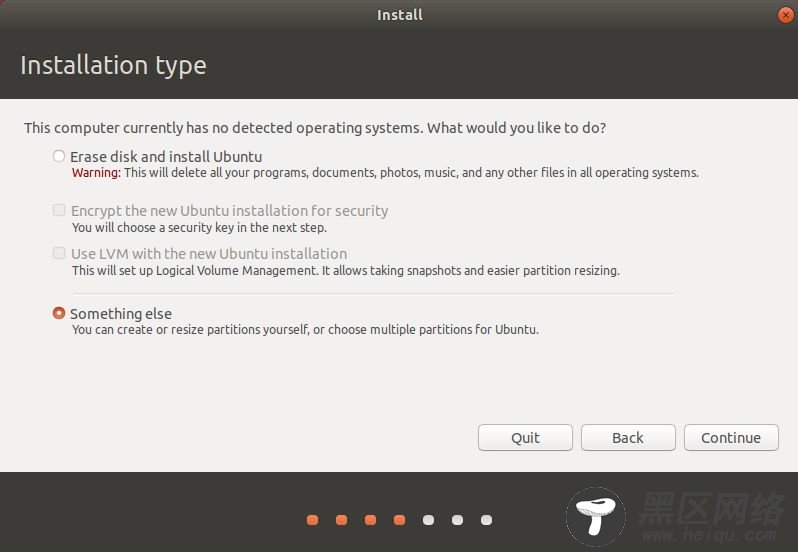
Task: Close the Install window
Action: click(786, 15)
